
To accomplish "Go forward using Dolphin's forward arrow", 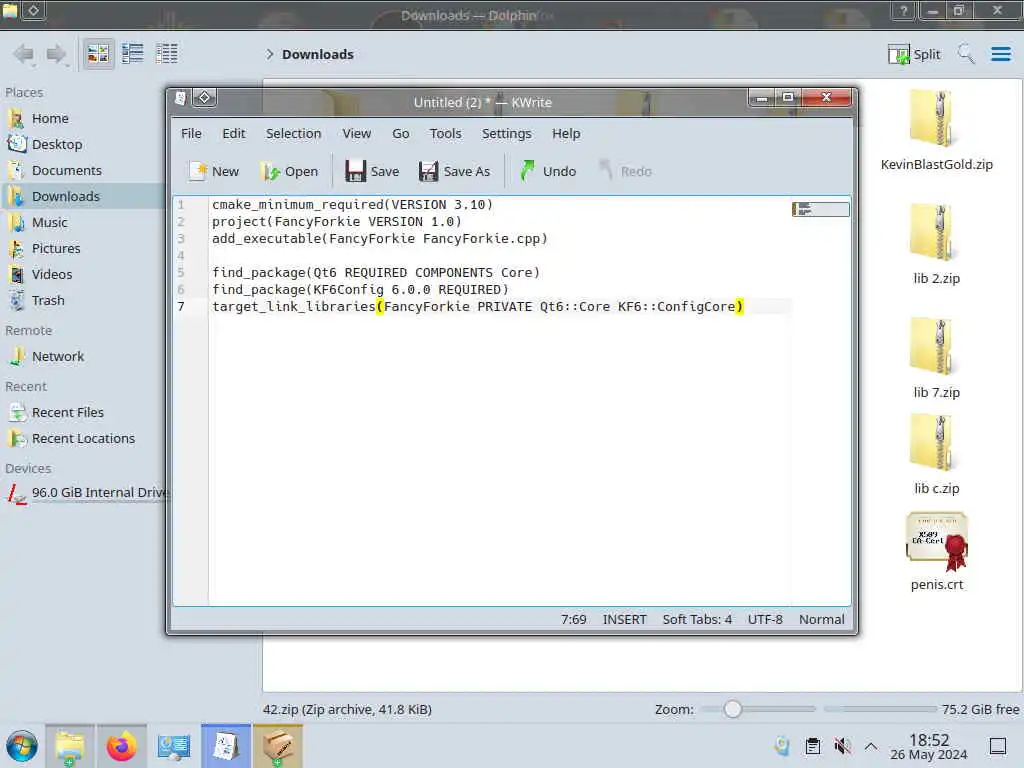I will (x=57, y=54).
